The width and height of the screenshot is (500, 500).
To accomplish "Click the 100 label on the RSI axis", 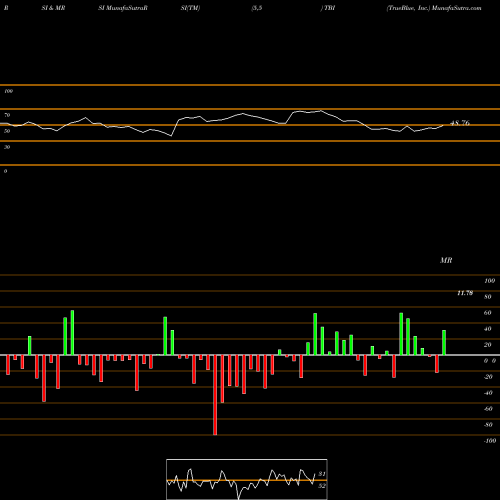I will tap(8, 91).
